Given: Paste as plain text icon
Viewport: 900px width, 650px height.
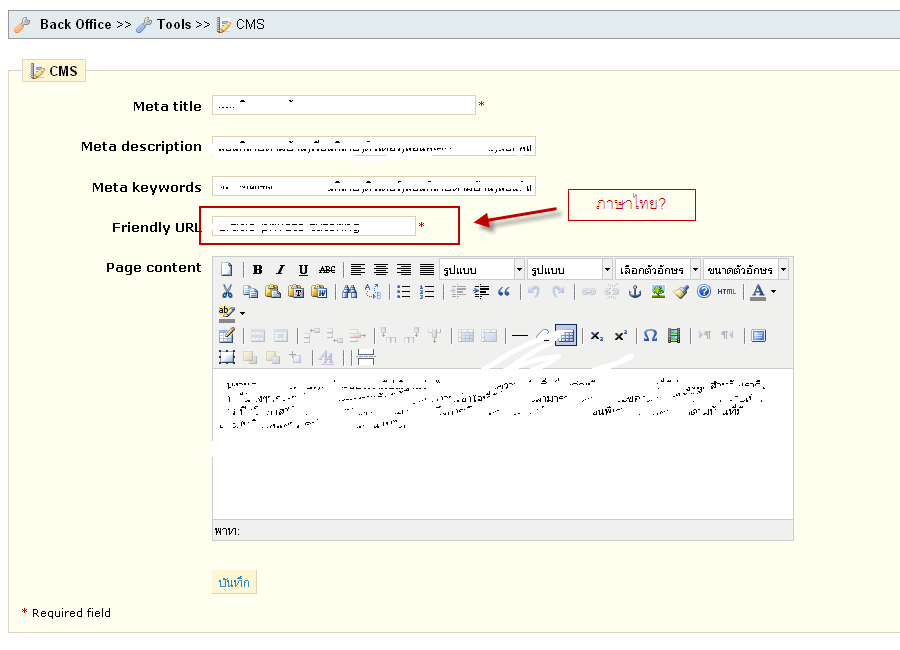Looking at the screenshot, I should [296, 292].
